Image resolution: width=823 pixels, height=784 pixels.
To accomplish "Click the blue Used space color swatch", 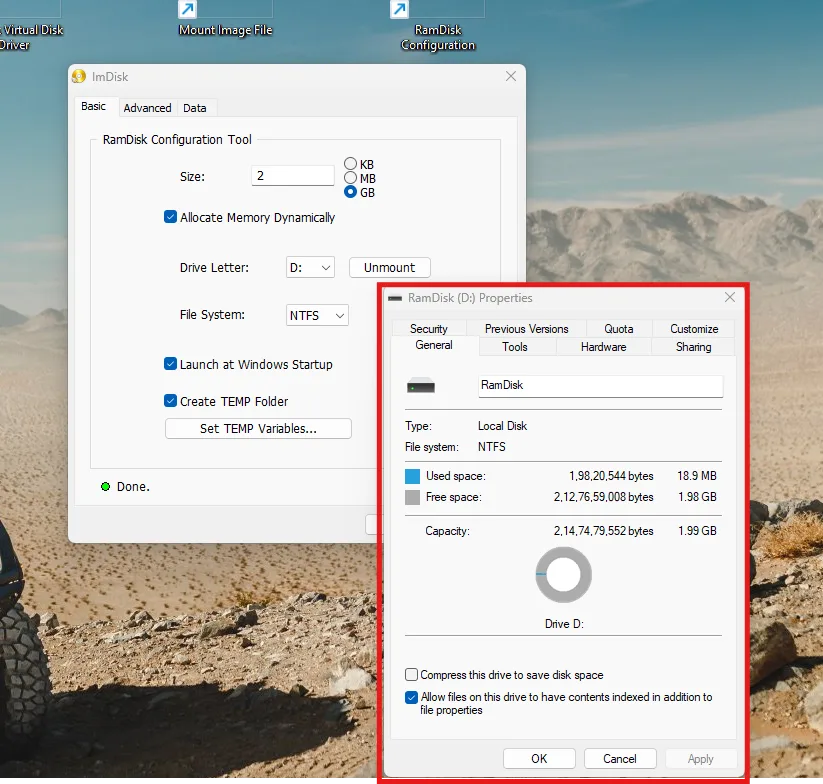I will point(413,476).
